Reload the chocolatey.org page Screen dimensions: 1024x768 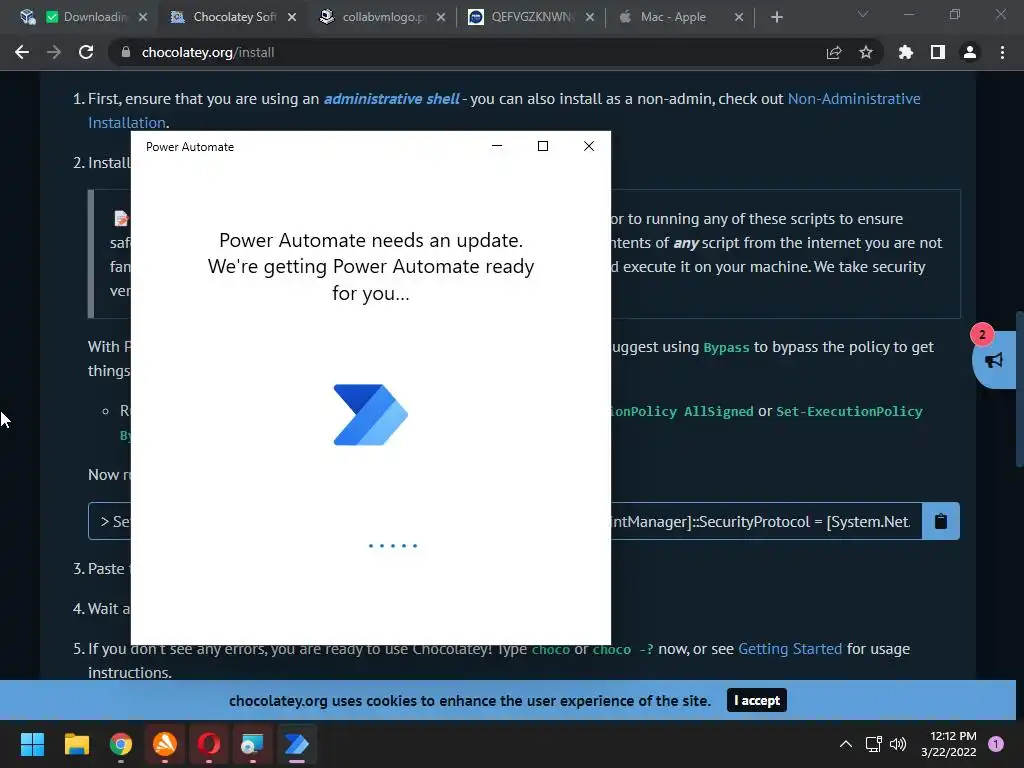point(86,52)
